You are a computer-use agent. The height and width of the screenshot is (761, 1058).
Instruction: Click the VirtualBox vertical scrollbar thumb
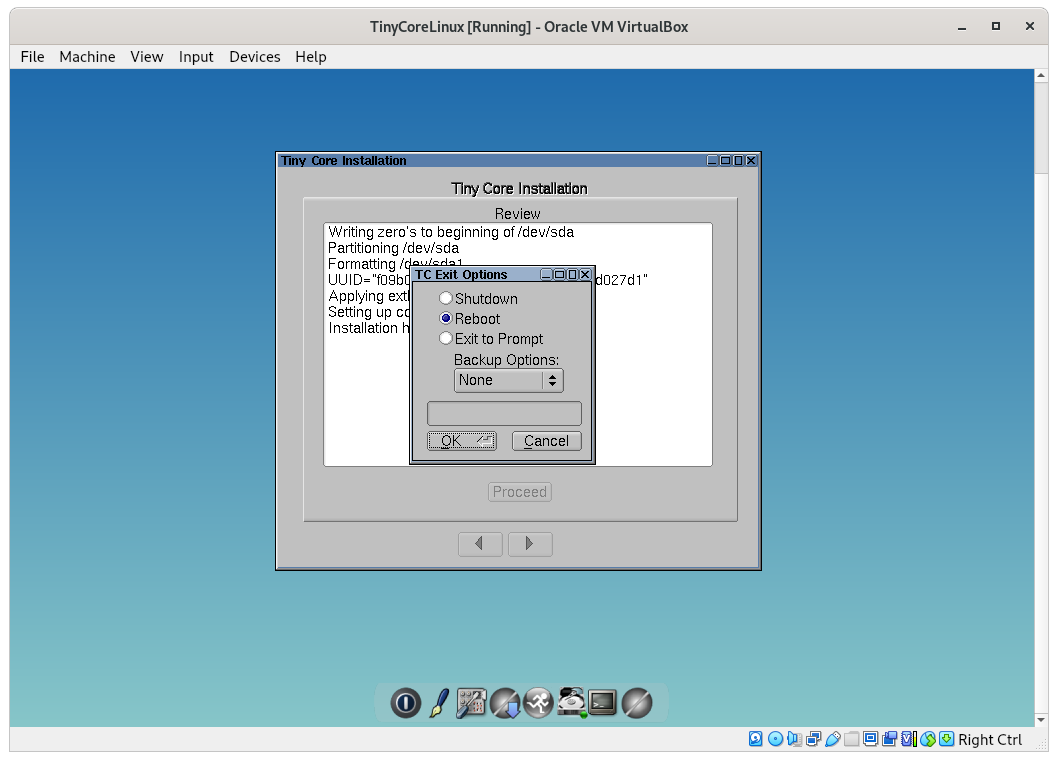pos(1041,128)
